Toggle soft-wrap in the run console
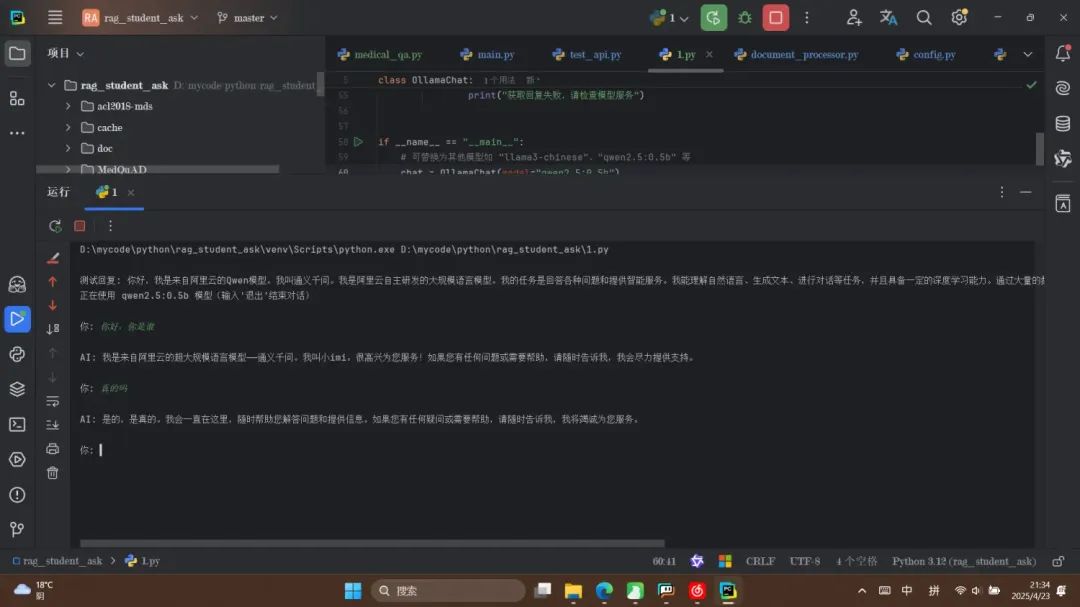The height and width of the screenshot is (607, 1080). tap(53, 401)
